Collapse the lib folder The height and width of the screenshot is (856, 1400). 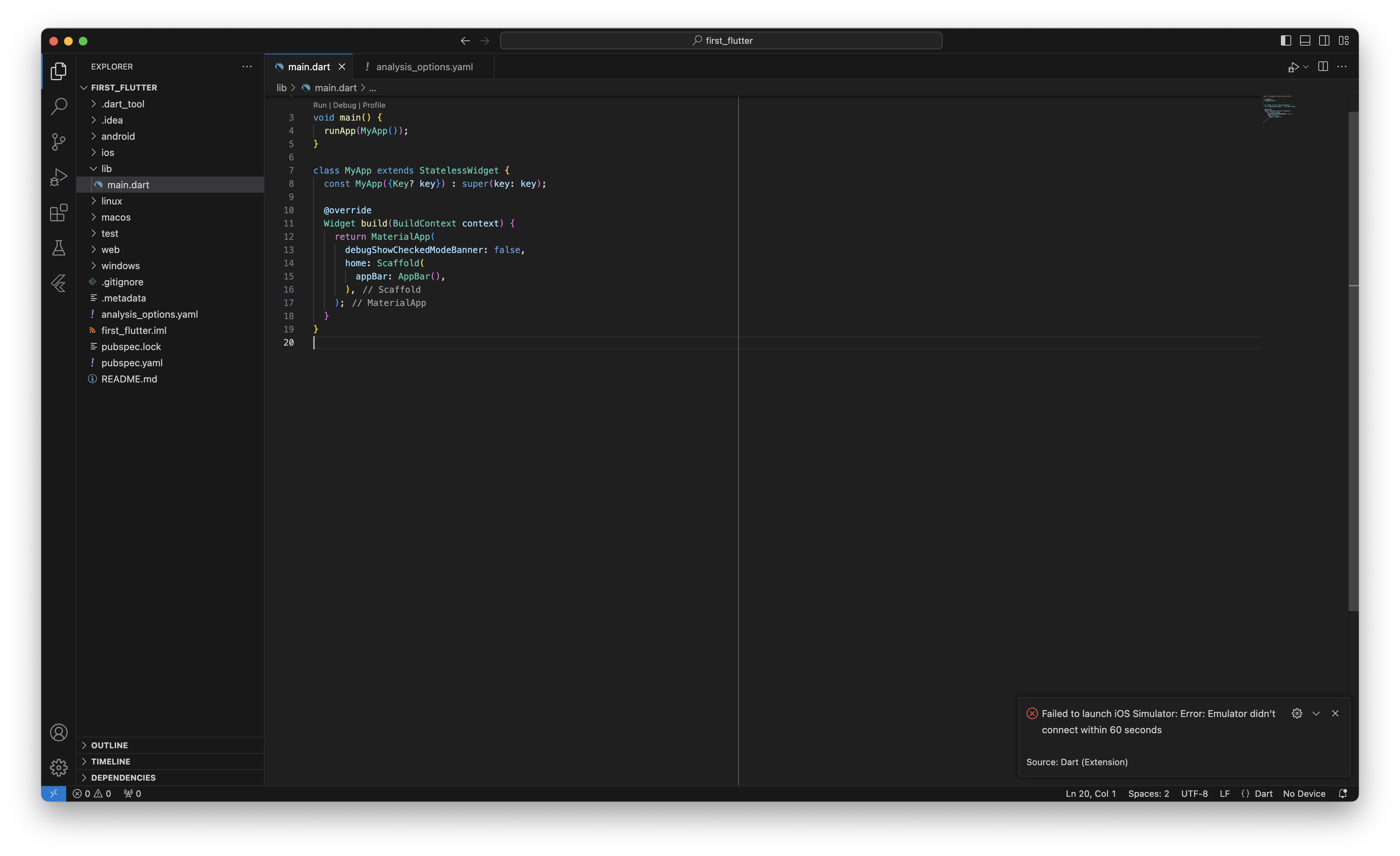pyautogui.click(x=171, y=169)
